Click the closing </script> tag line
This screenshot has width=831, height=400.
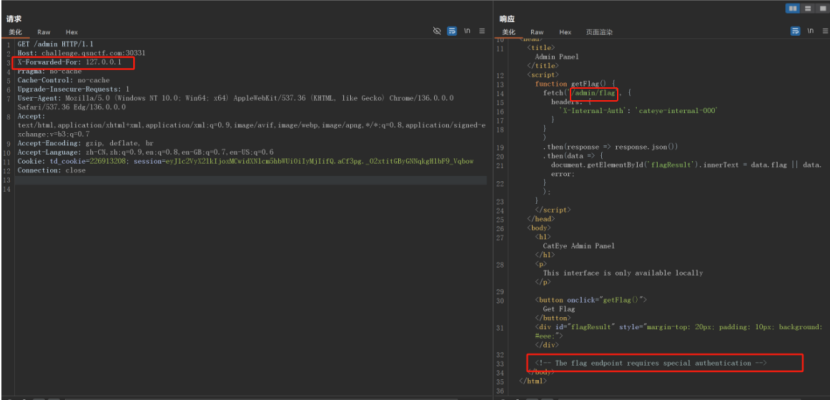554,210
